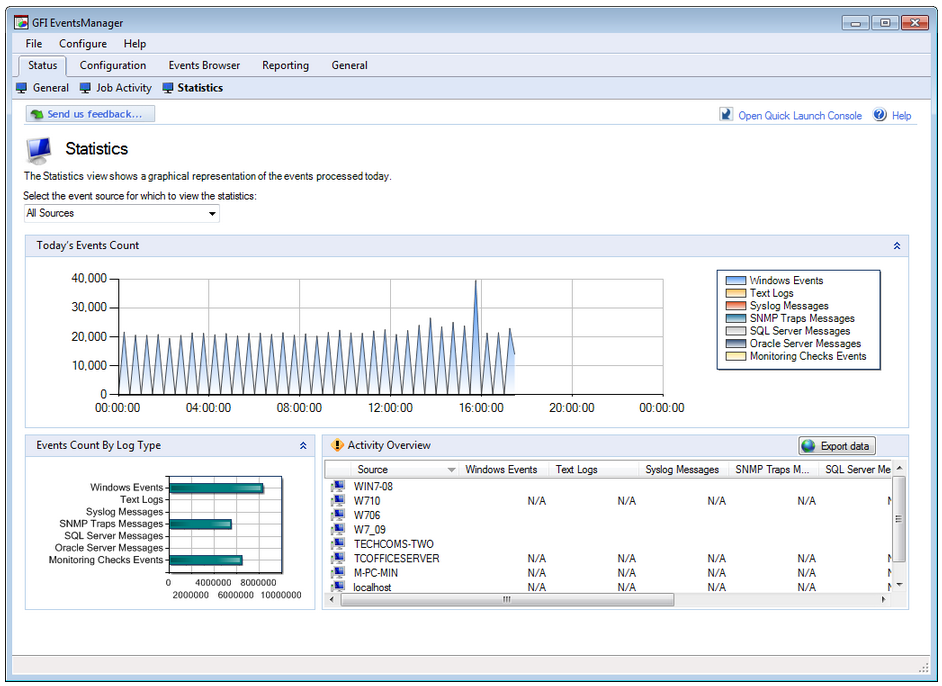
Task: Click the Windows Events bar in chart
Action: [x=216, y=488]
